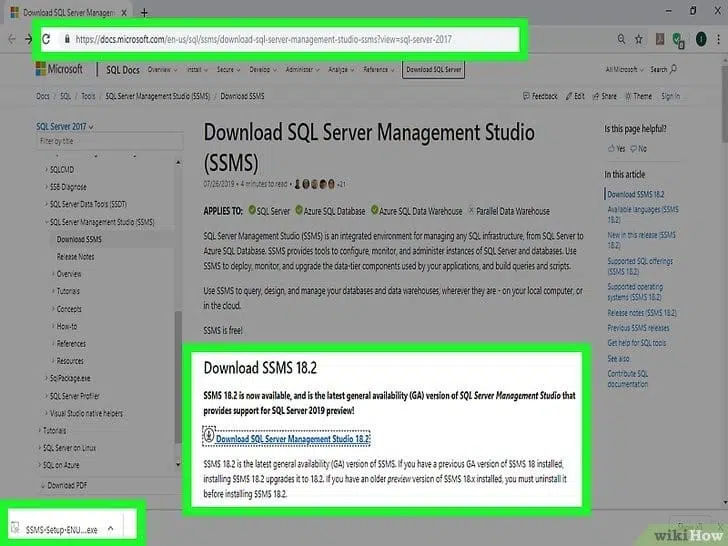Switch the page Theme
Viewport: 728px width, 546px height.
coord(638,96)
